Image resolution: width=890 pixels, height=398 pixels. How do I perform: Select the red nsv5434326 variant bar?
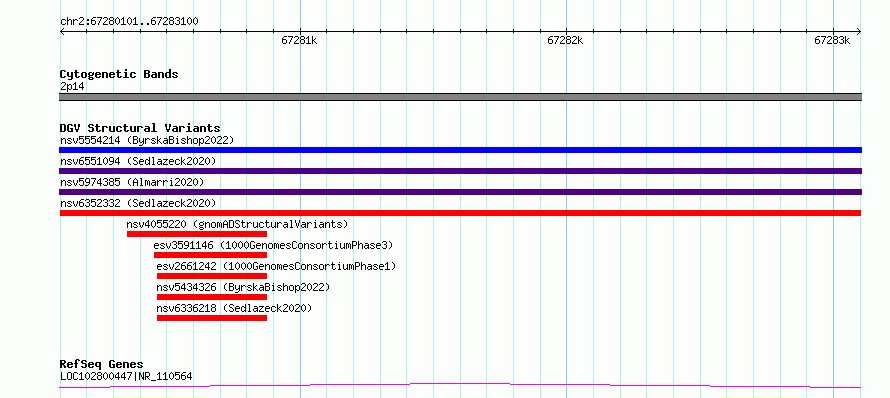212,297
